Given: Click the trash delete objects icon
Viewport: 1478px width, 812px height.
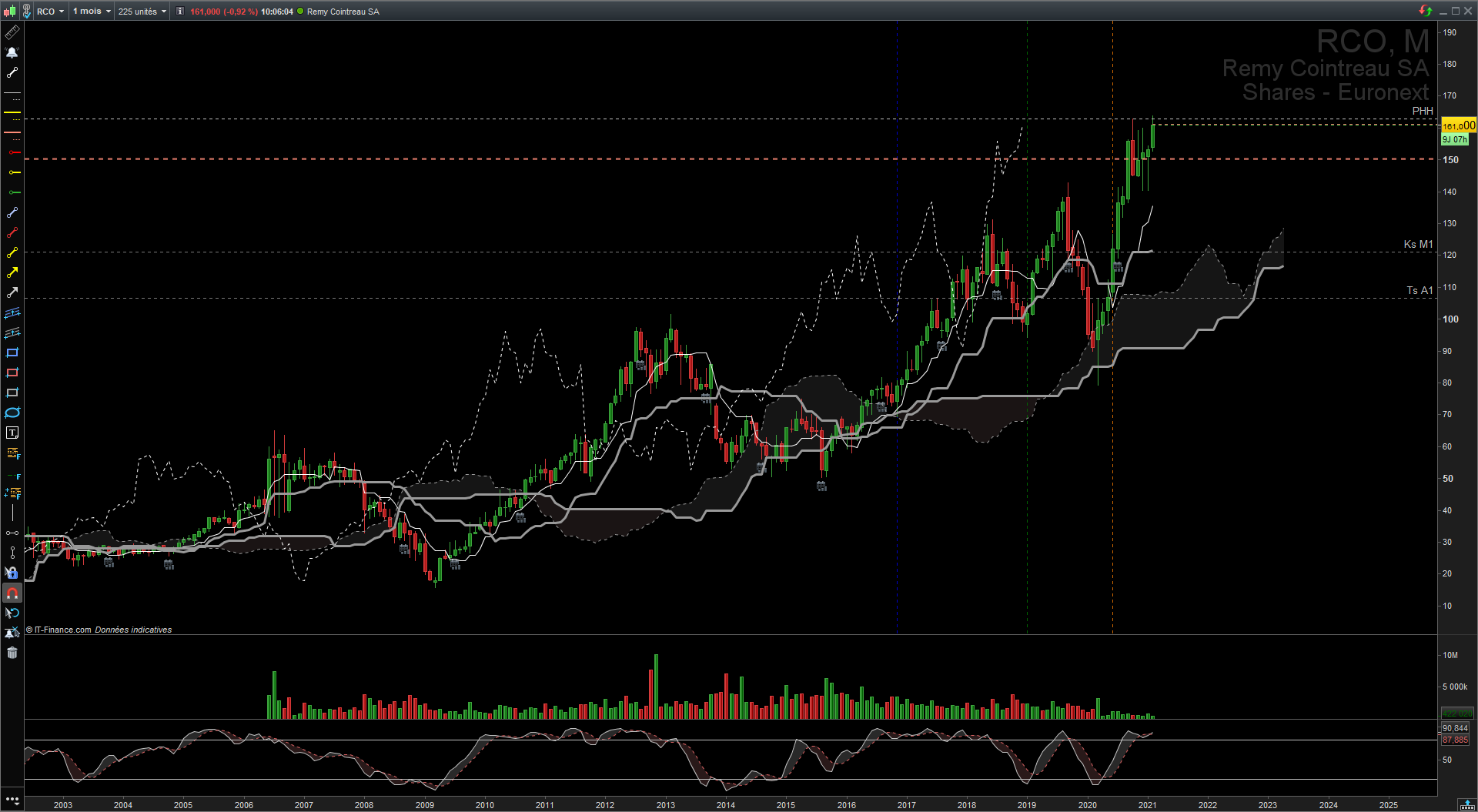Looking at the screenshot, I should point(12,653).
